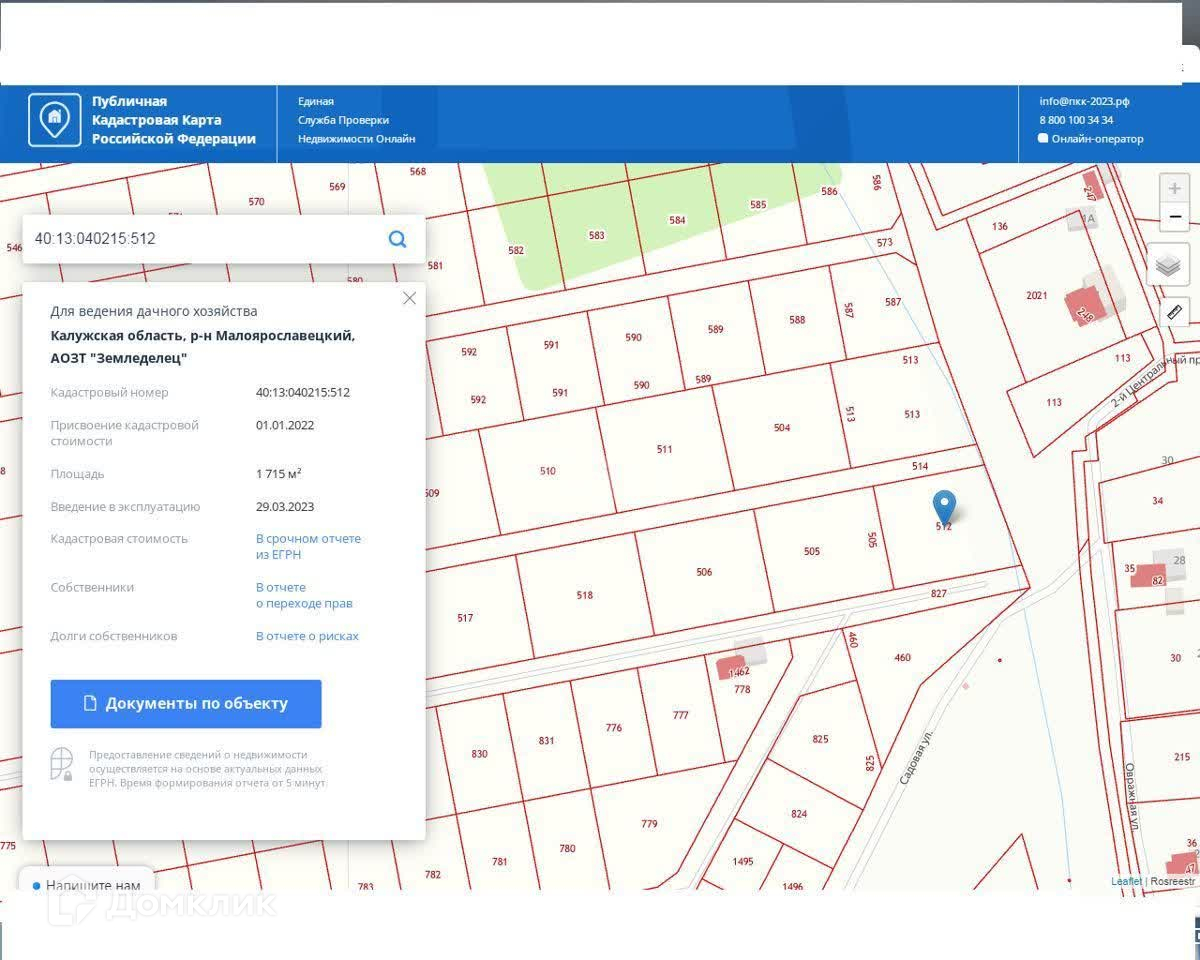Viewport: 1200px width, 960px height.
Task: Click the cadastral map logo icon
Action: tap(54, 120)
